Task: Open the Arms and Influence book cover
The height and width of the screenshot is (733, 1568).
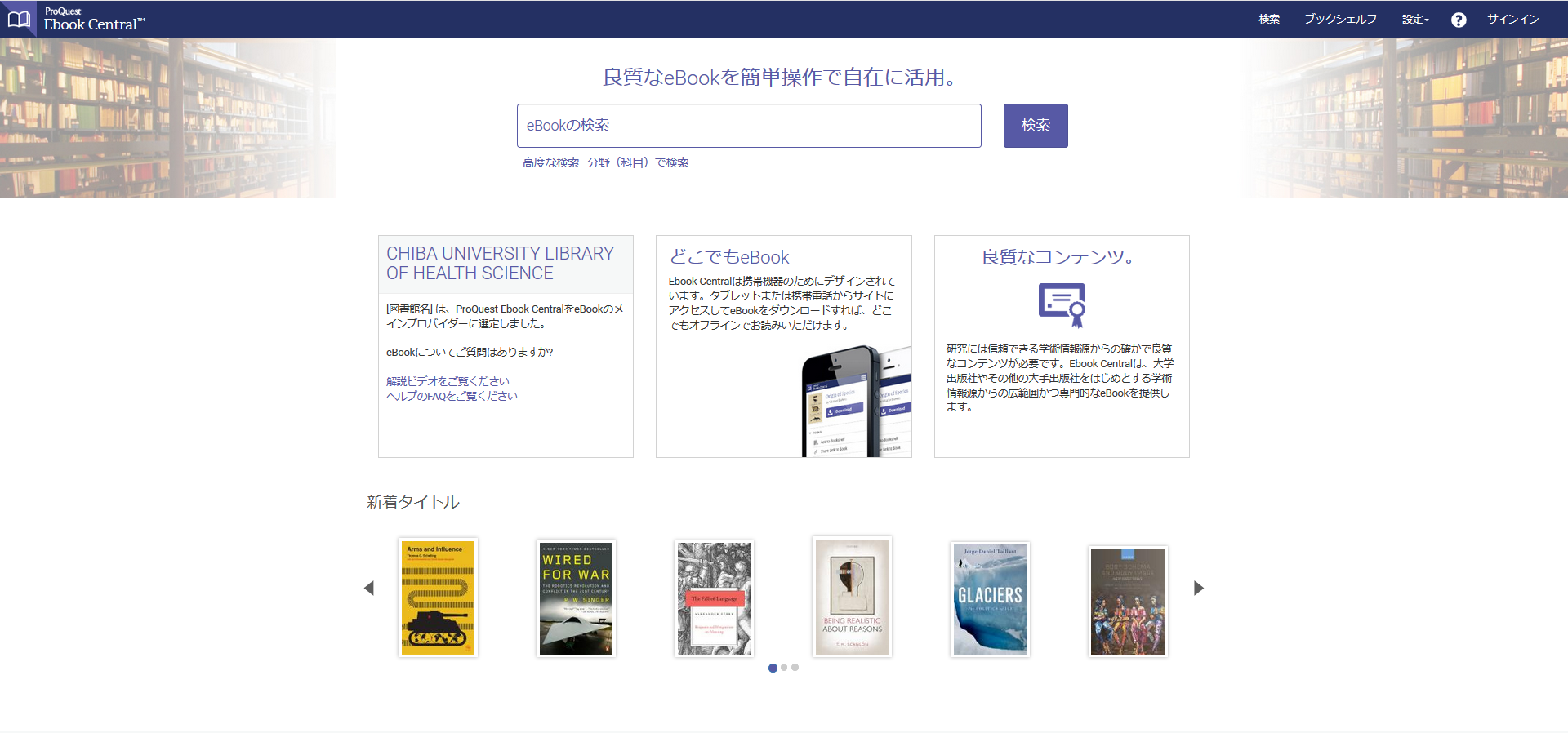Action: (x=438, y=598)
